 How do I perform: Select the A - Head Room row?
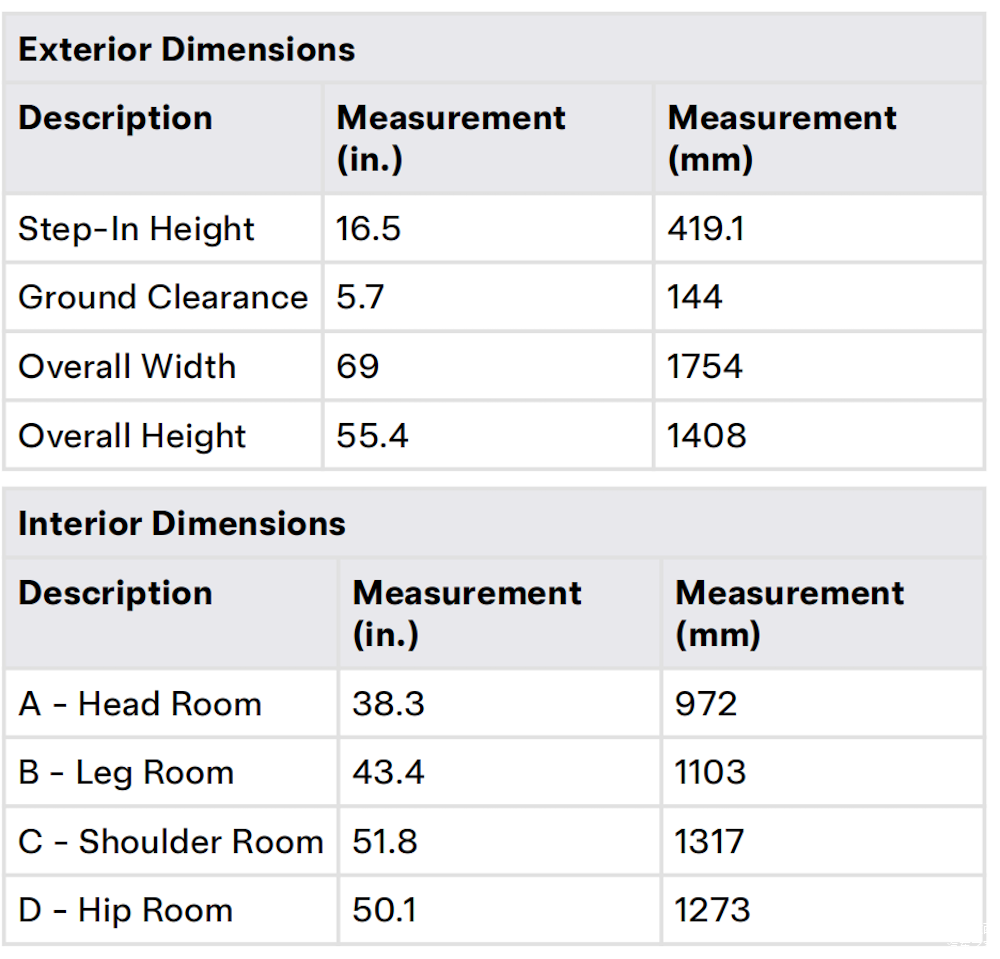[x=494, y=704]
